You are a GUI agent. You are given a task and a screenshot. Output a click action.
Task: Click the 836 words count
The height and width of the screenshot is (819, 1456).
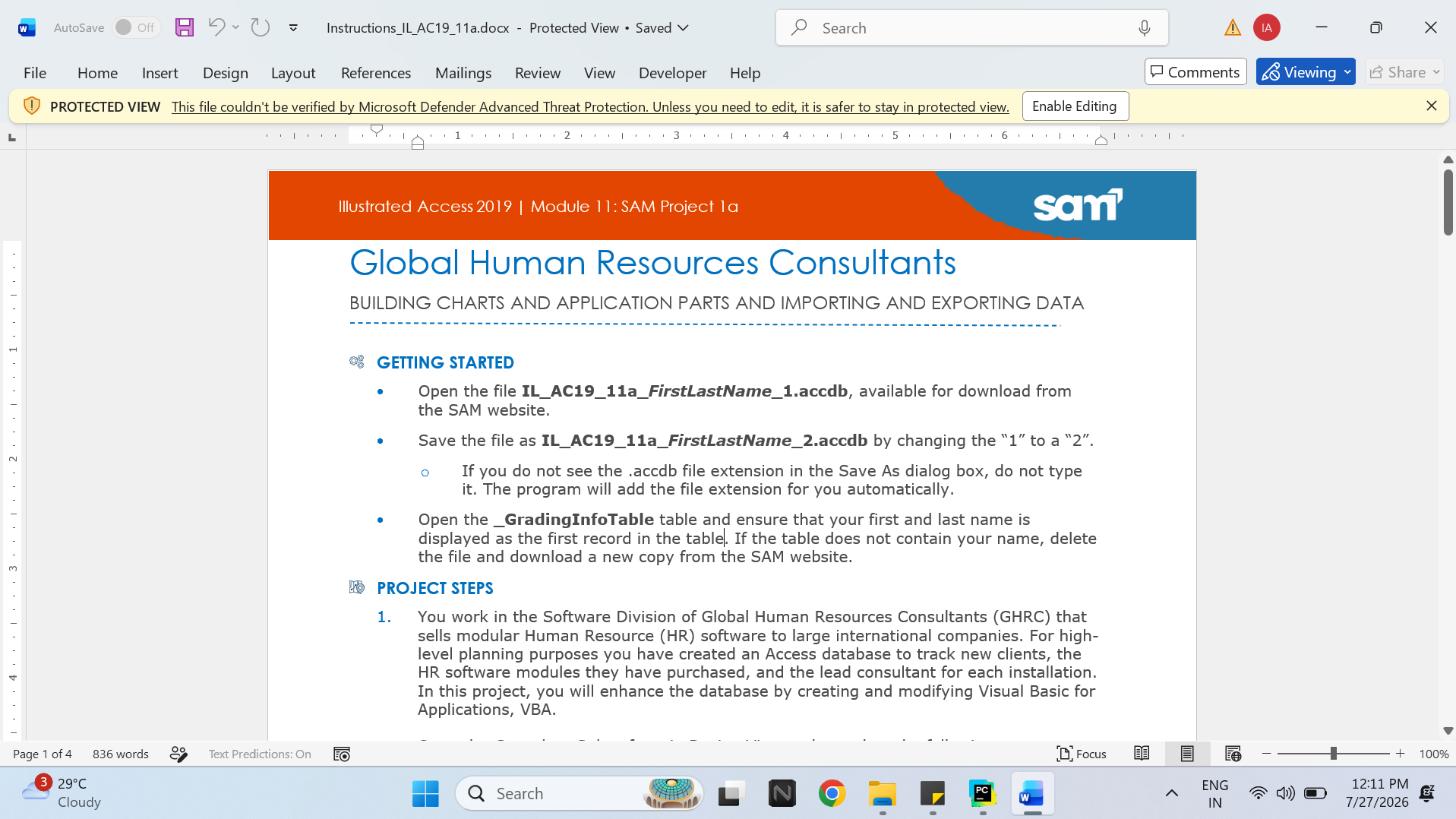(x=121, y=754)
